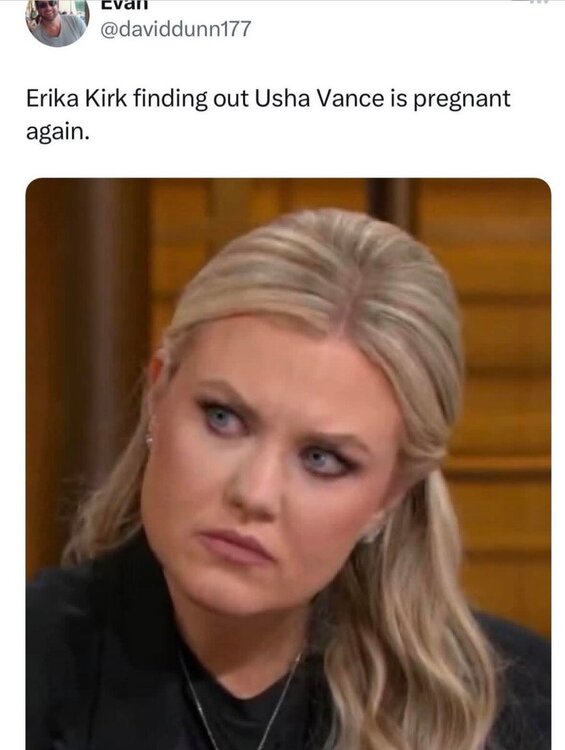
Task: Tap the necklace in the photo
Action: coord(239,698)
